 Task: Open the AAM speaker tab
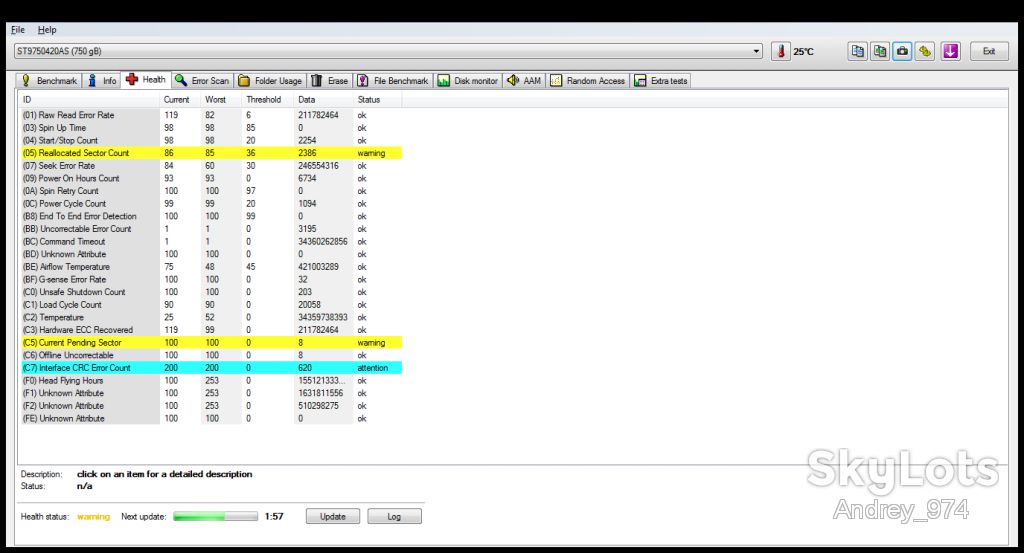524,80
